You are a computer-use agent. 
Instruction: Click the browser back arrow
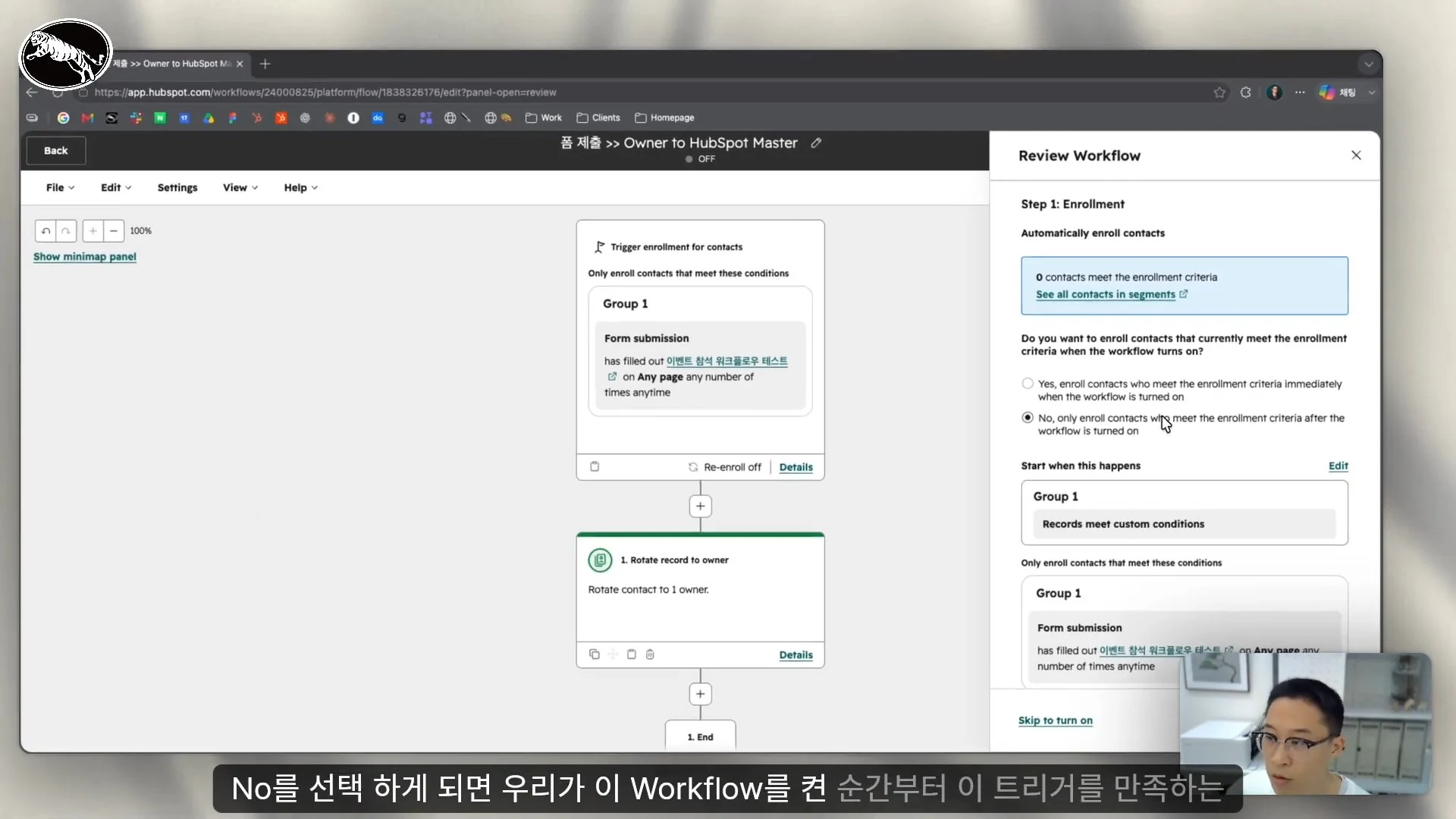point(31,93)
